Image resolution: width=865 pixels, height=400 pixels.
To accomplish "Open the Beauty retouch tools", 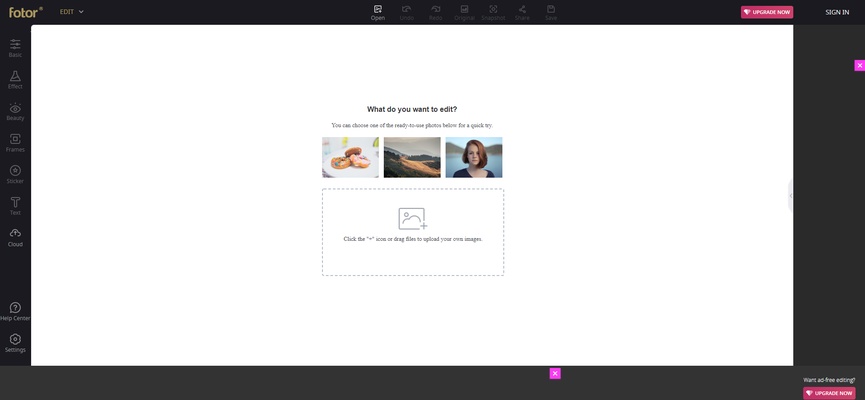I will point(15,111).
